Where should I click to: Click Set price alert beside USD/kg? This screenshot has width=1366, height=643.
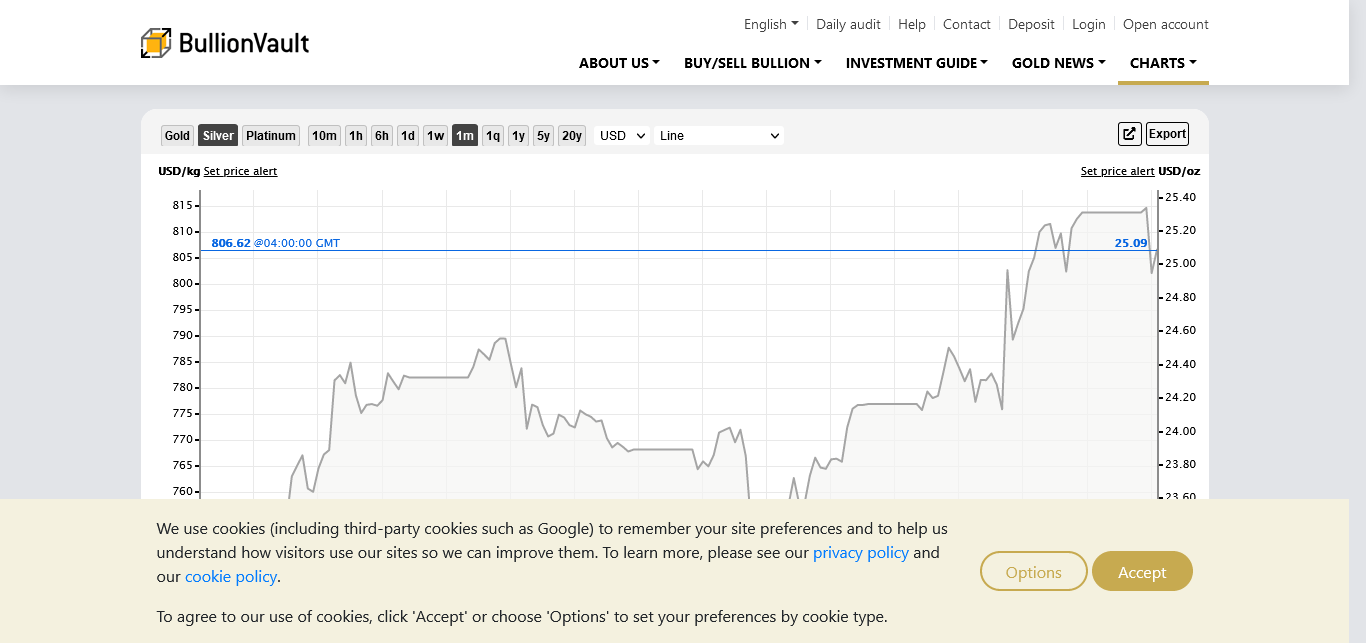pos(240,171)
